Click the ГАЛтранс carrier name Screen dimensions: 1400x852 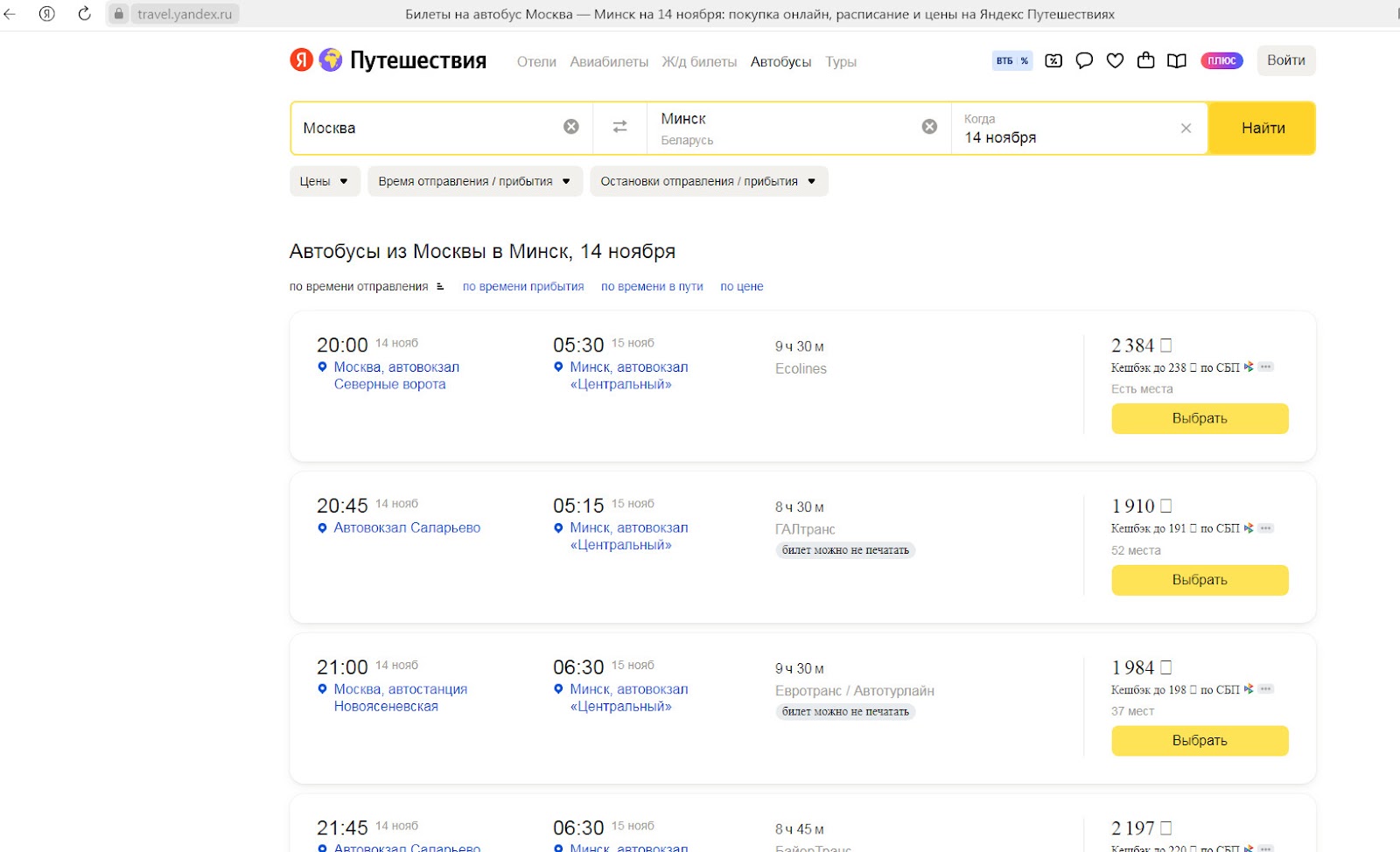click(x=805, y=529)
